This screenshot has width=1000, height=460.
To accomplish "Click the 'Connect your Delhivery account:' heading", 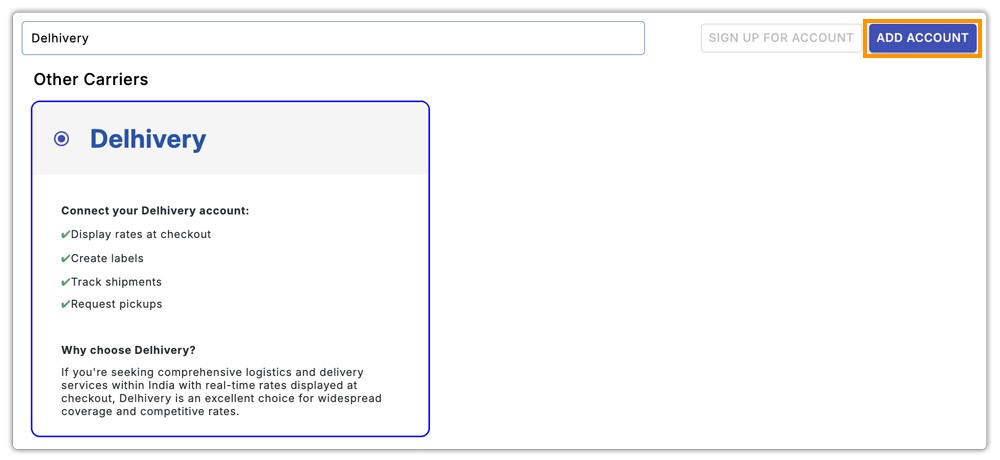I will point(155,211).
